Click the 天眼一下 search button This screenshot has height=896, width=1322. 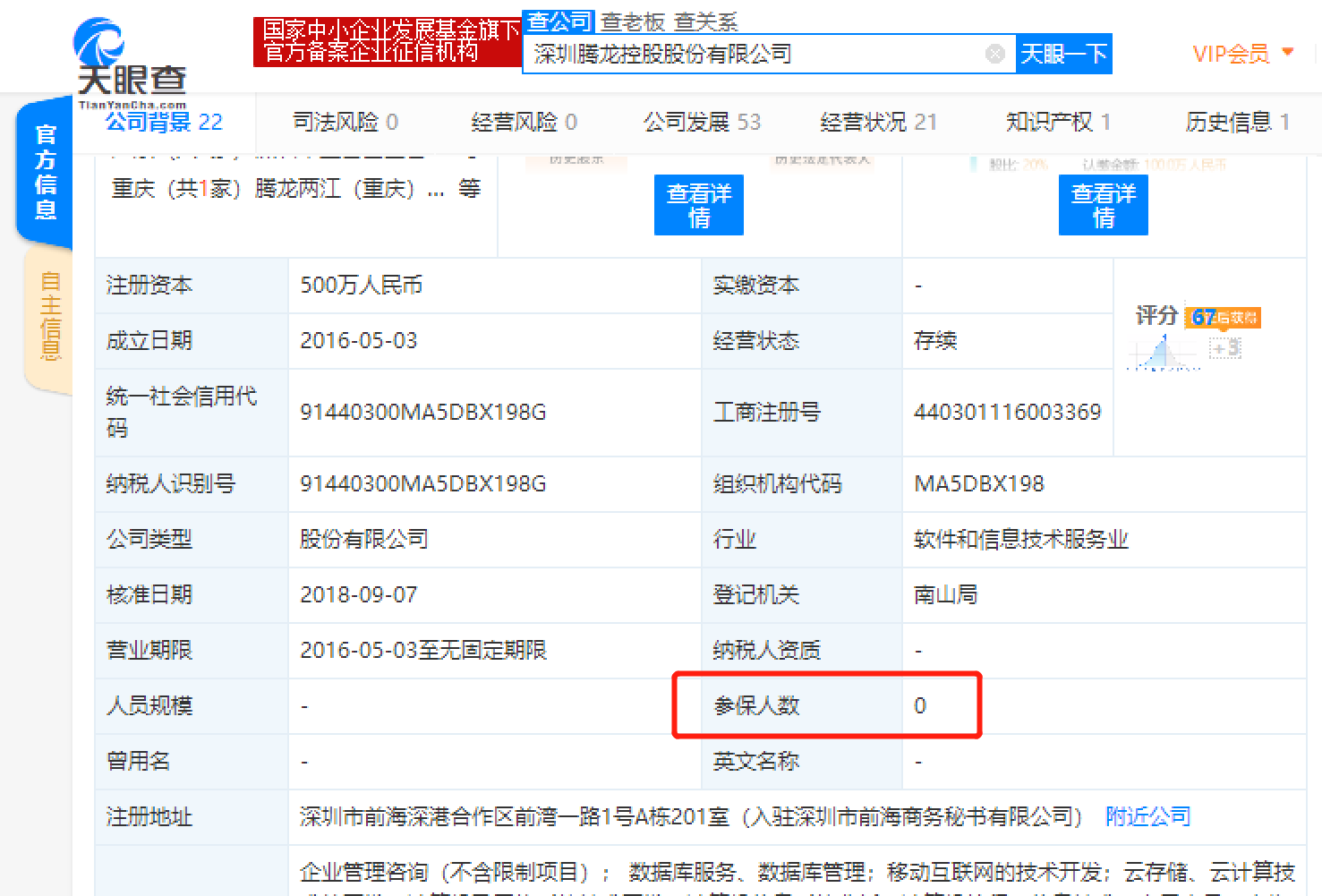1064,54
